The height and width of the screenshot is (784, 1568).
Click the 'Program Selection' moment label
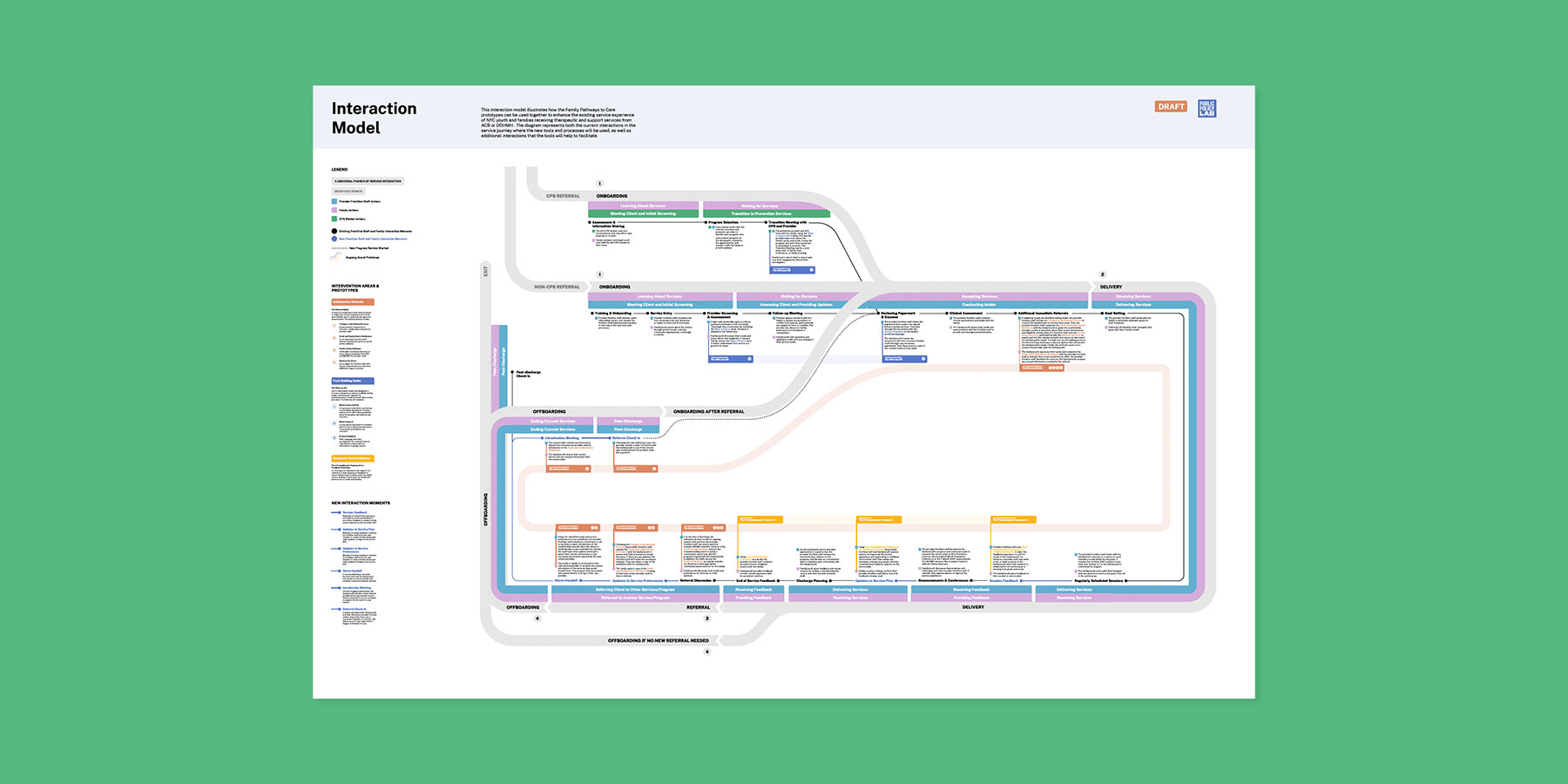[x=724, y=222]
